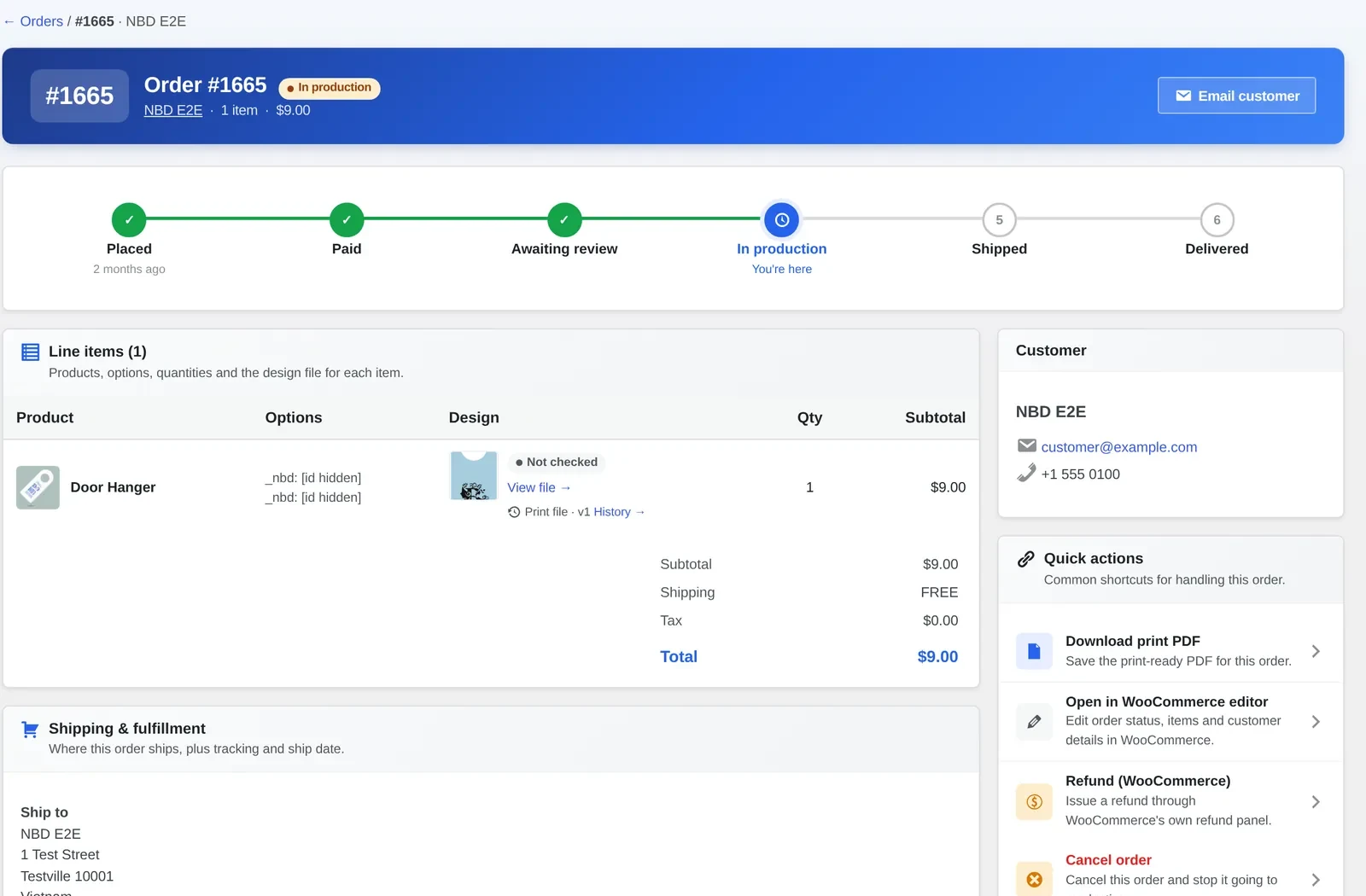Viewport: 1366px width, 896px height.
Task: Click the In production clock step icon
Action: (782, 219)
